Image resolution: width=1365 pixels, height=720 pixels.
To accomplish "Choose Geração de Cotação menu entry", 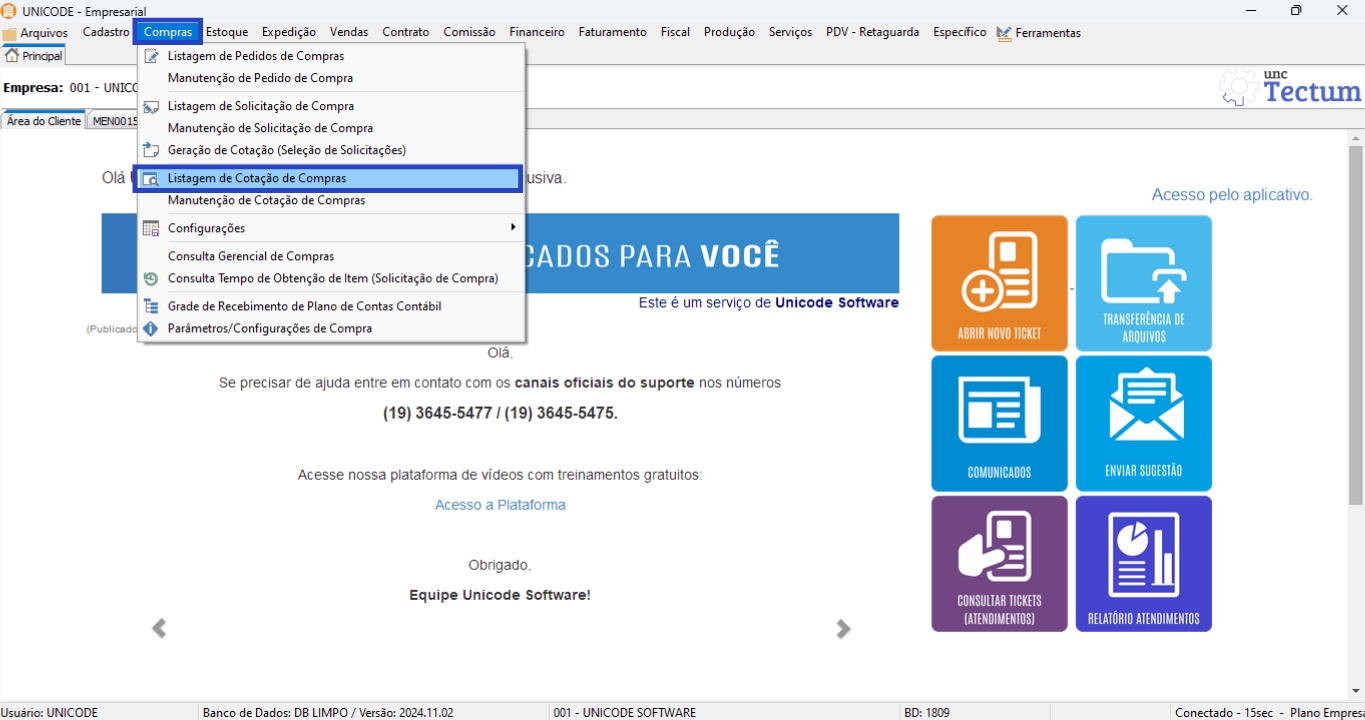I will (x=286, y=150).
